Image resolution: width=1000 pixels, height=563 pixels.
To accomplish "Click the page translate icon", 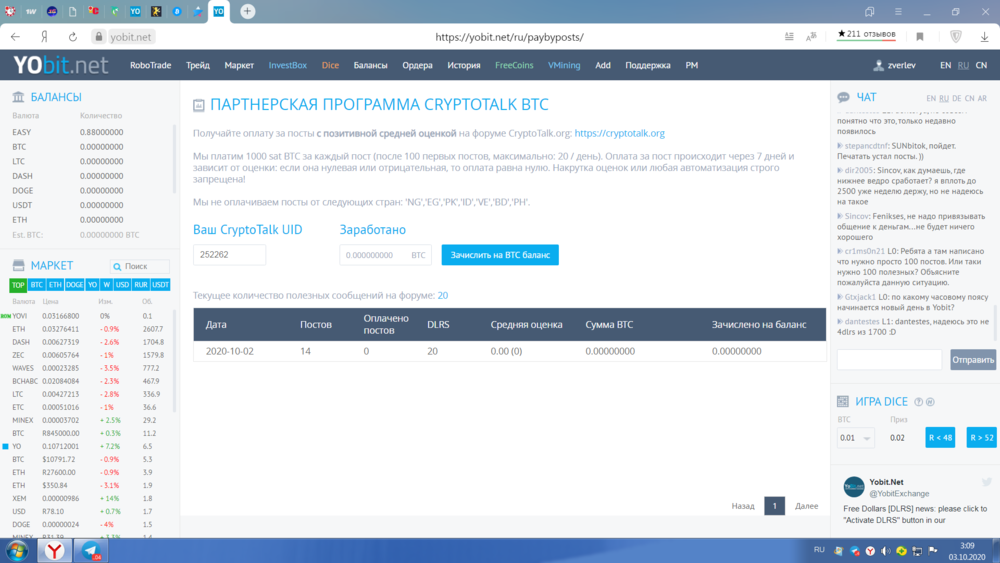I will (x=811, y=37).
